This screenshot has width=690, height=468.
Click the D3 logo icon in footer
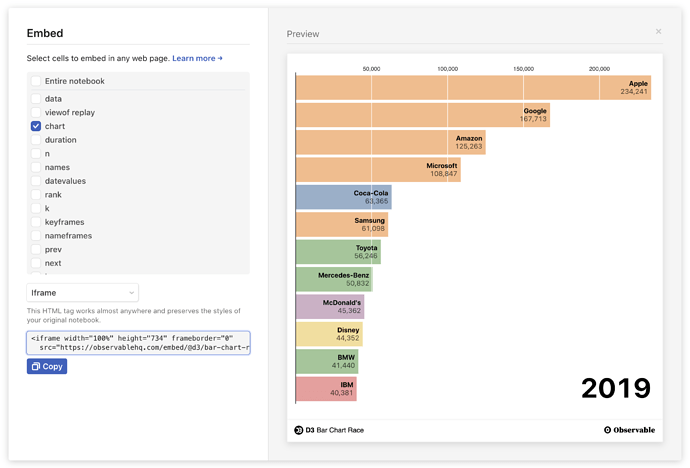[298, 430]
